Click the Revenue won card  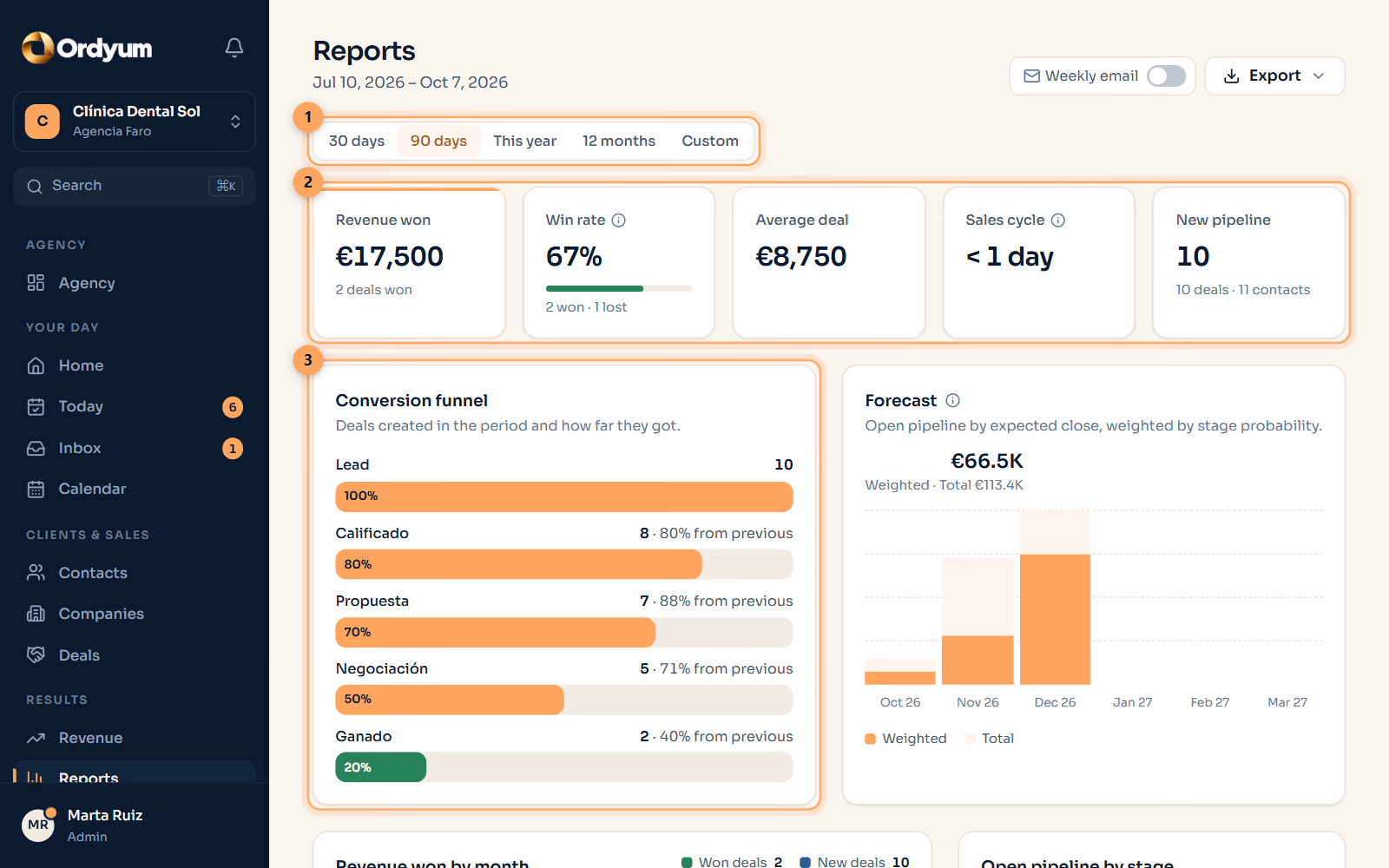pos(409,263)
